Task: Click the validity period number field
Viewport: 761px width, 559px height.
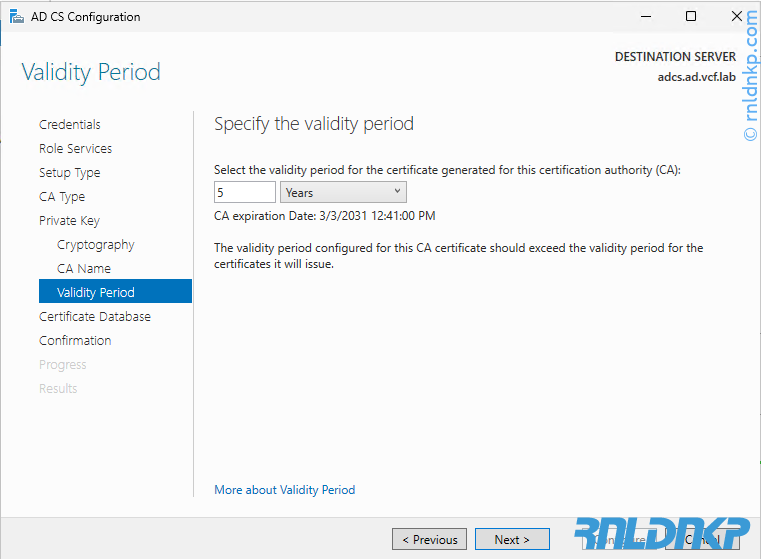Action: [x=245, y=192]
